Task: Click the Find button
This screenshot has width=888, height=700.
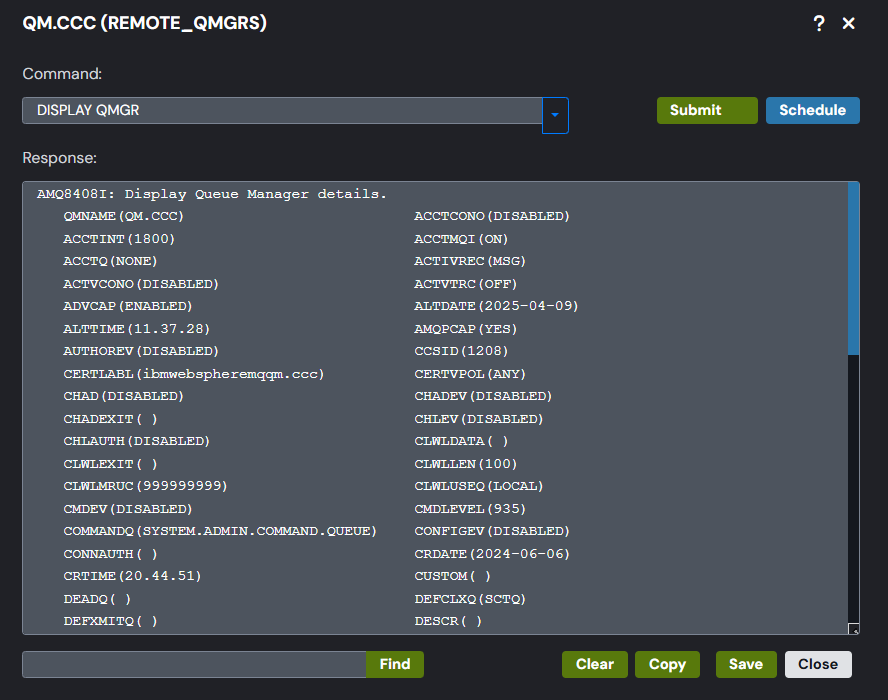Action: [x=395, y=664]
